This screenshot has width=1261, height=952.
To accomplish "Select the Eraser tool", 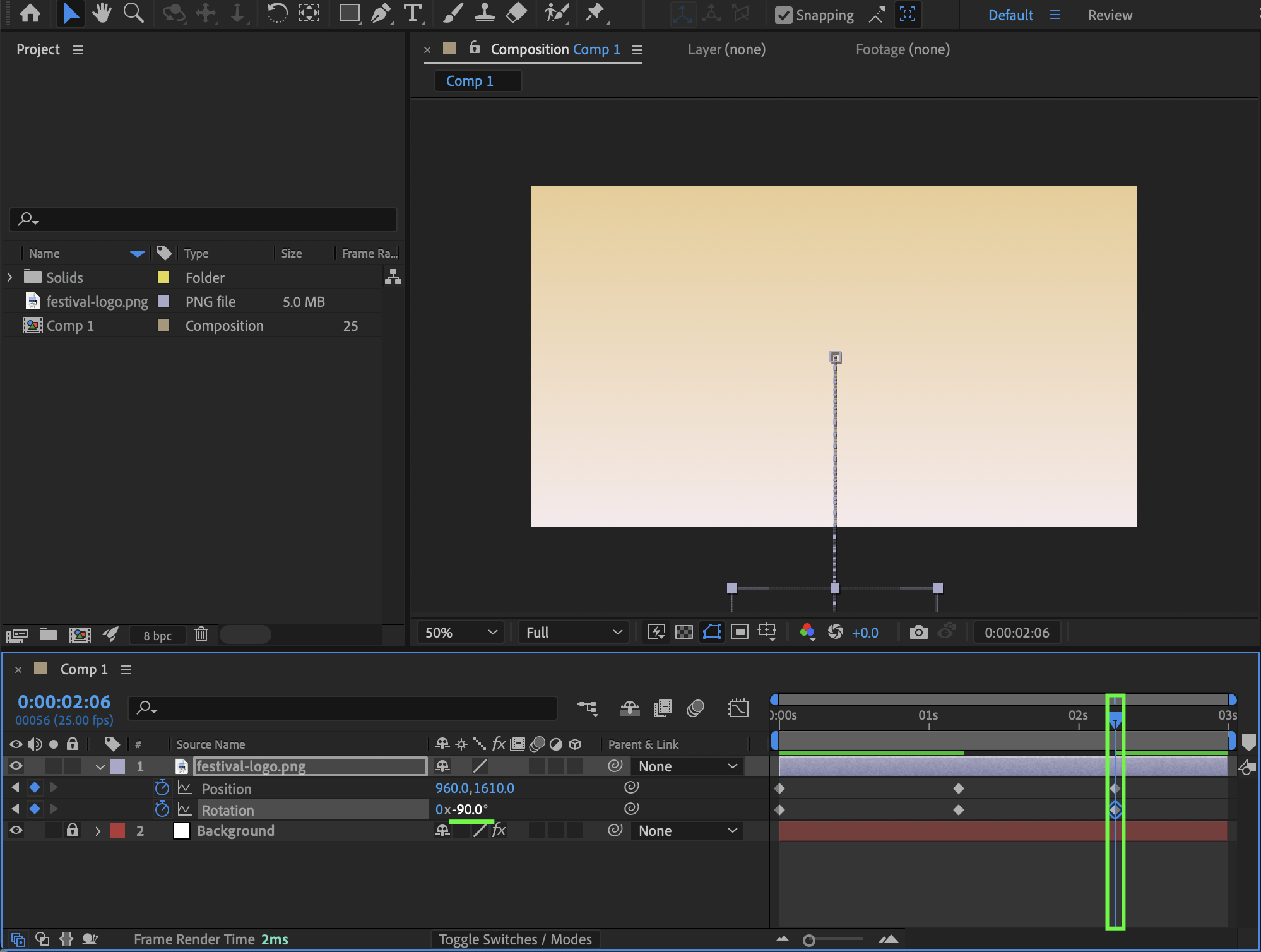I will tap(516, 14).
